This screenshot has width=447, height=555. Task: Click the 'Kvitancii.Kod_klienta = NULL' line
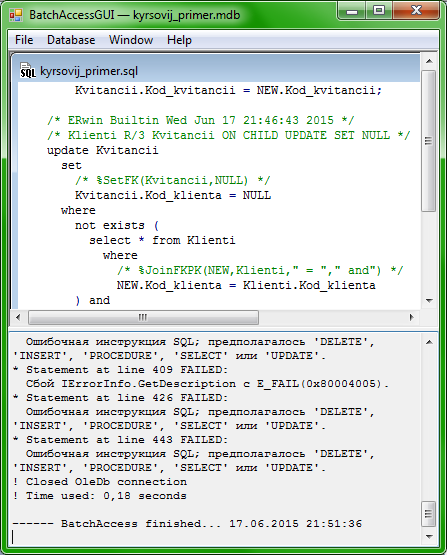[x=173, y=195]
